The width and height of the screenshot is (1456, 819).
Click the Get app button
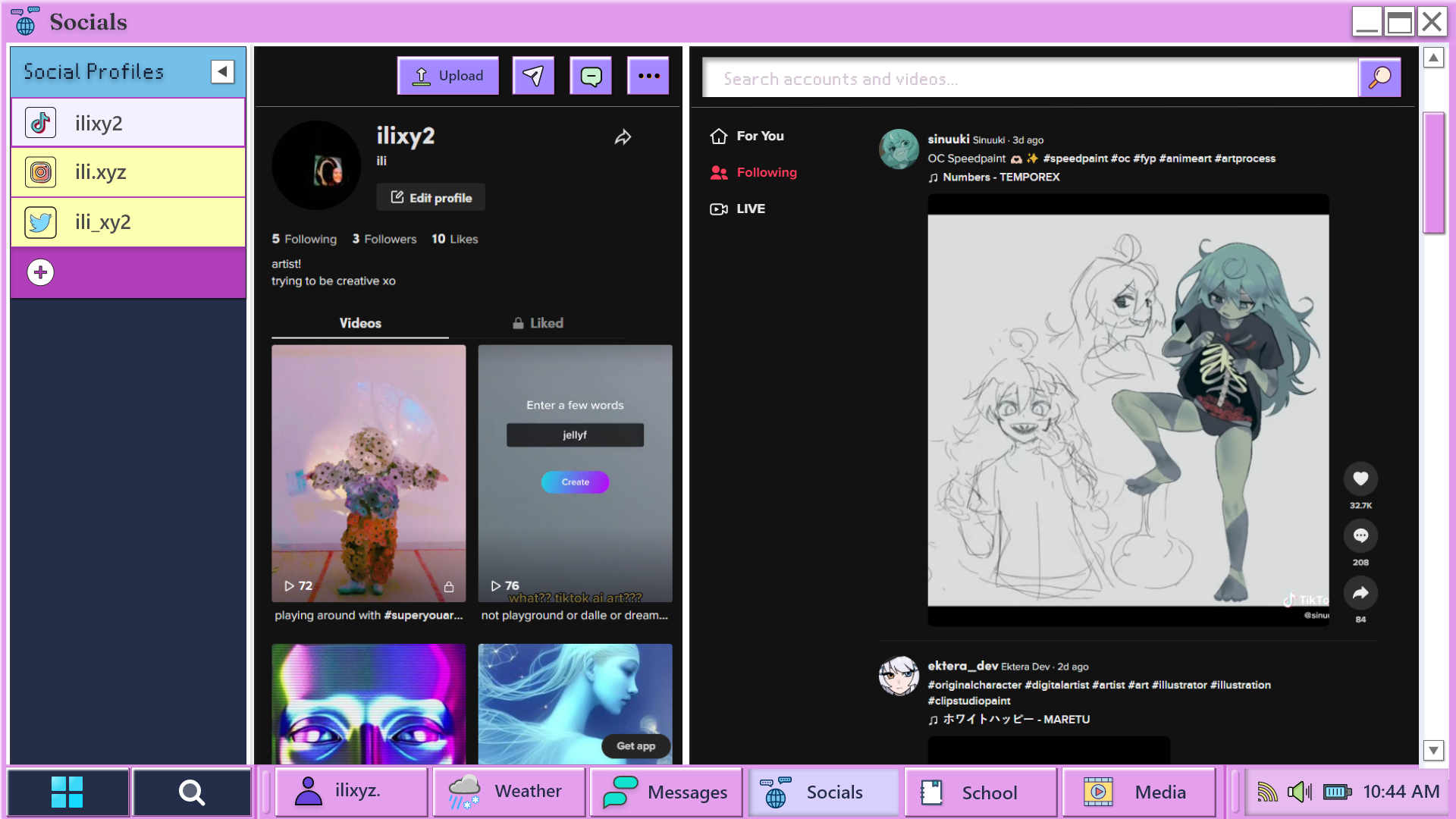[635, 745]
